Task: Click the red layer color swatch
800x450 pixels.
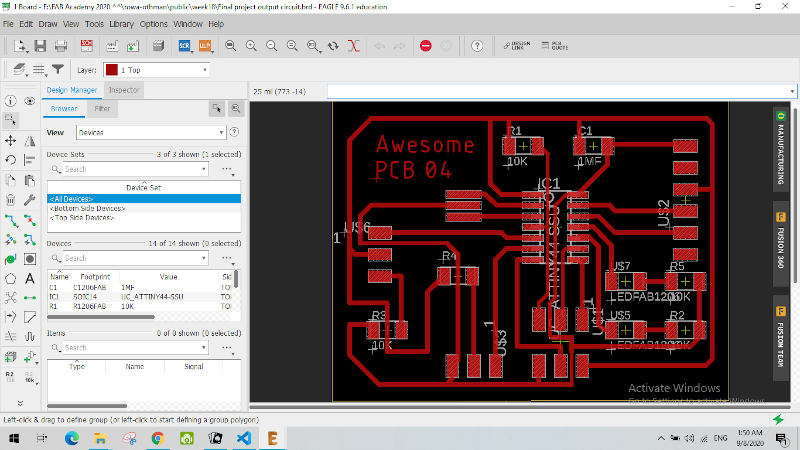Action: pyautogui.click(x=111, y=70)
